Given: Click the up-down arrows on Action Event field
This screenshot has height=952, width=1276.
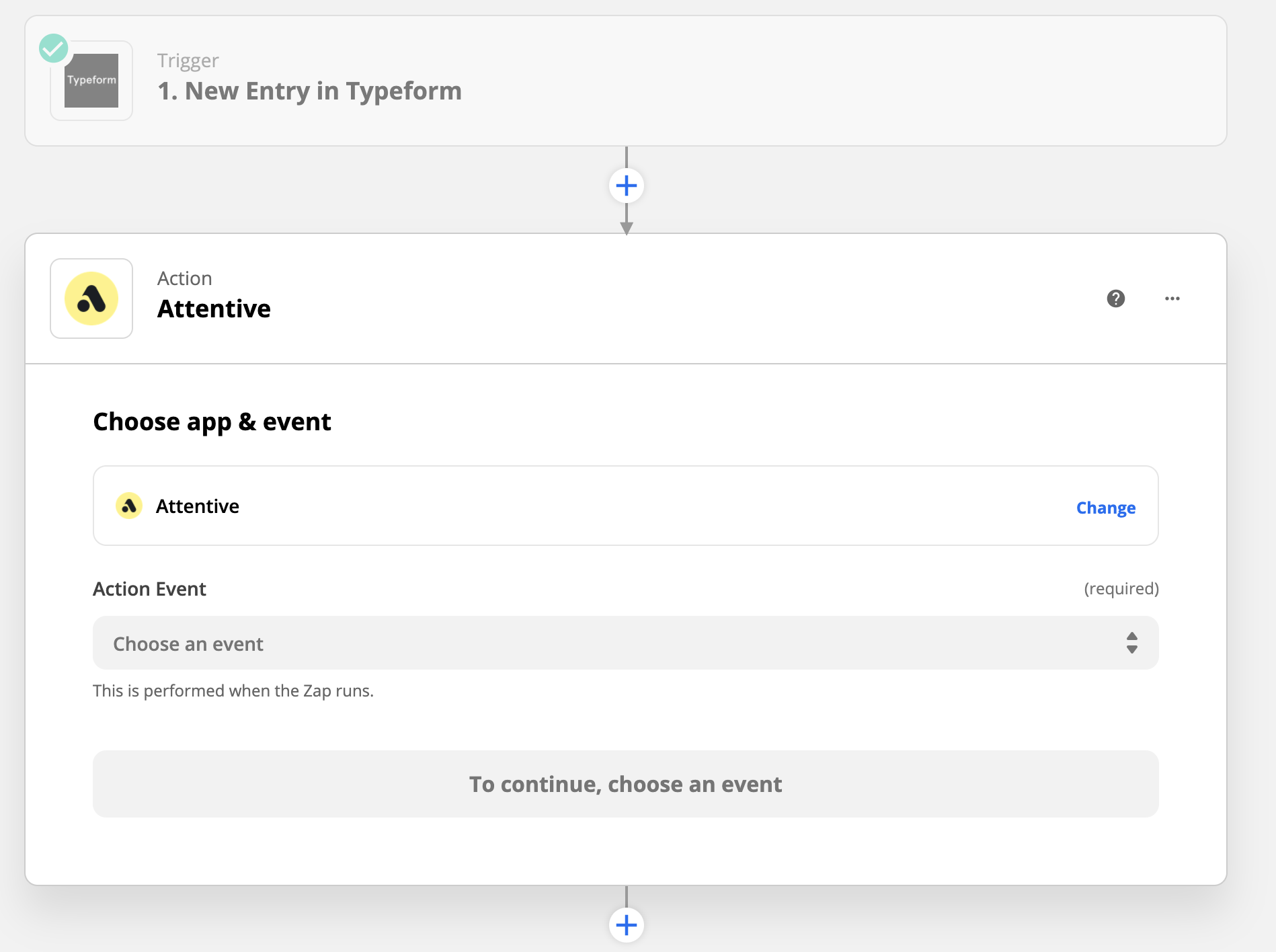Looking at the screenshot, I should 1132,643.
